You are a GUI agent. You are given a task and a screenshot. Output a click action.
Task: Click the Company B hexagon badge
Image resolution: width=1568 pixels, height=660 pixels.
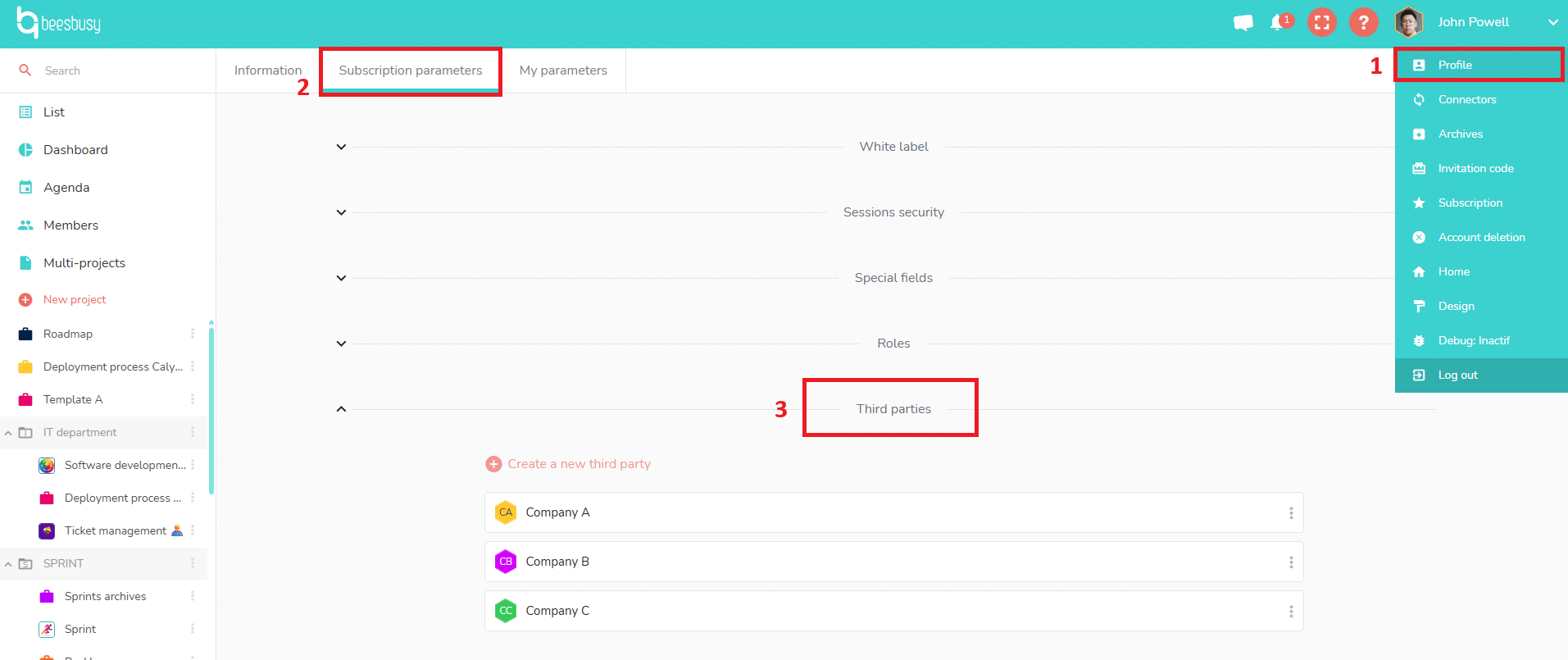pyautogui.click(x=506, y=562)
